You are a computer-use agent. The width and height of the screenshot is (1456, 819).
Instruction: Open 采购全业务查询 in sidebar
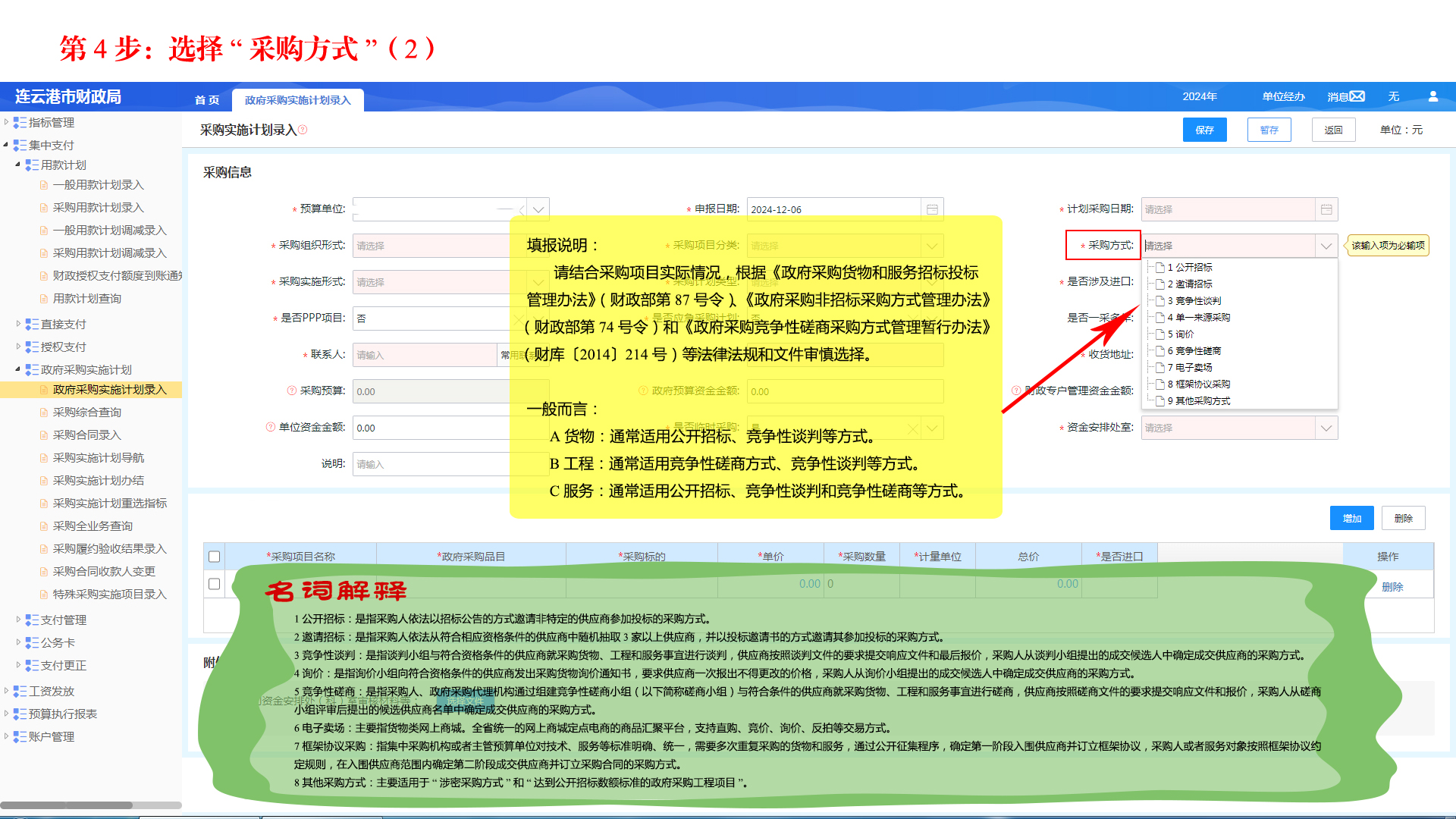click(93, 526)
